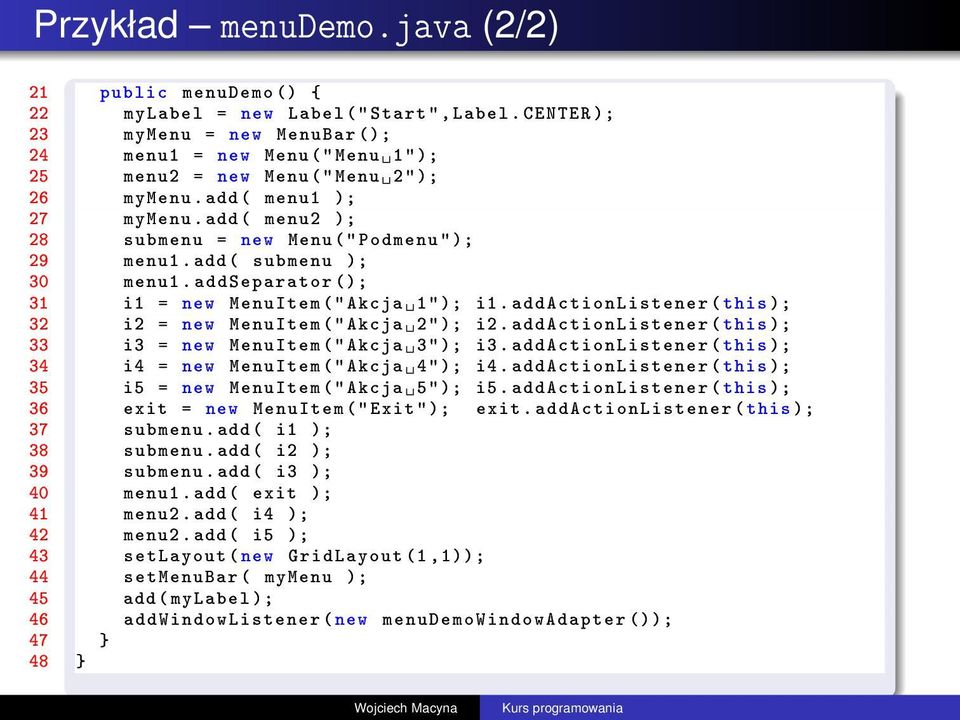
Task: Click 'i2 = new MenuItem("Akcja 2");'
Action: tap(292, 324)
